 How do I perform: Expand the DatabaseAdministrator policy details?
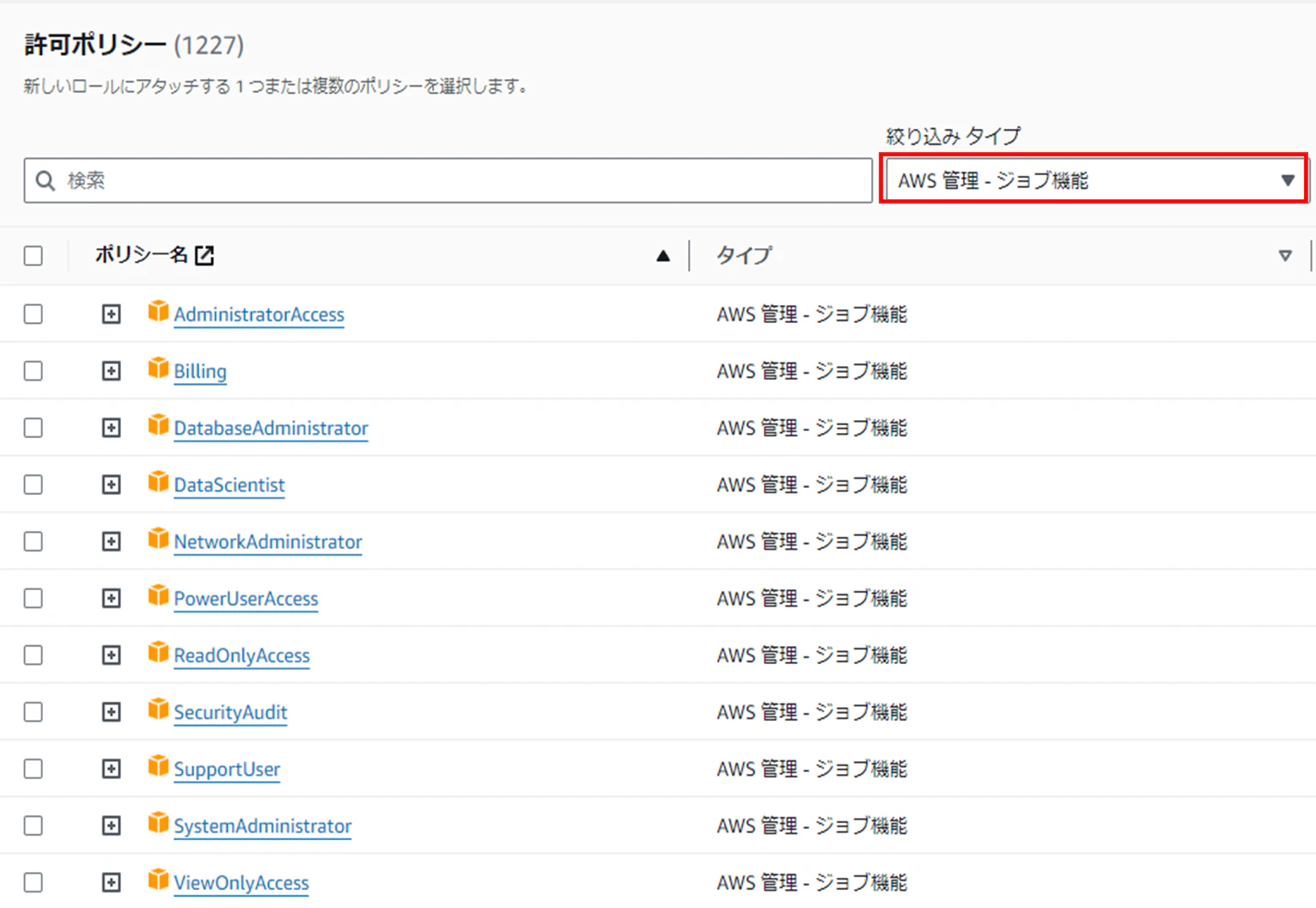[112, 428]
